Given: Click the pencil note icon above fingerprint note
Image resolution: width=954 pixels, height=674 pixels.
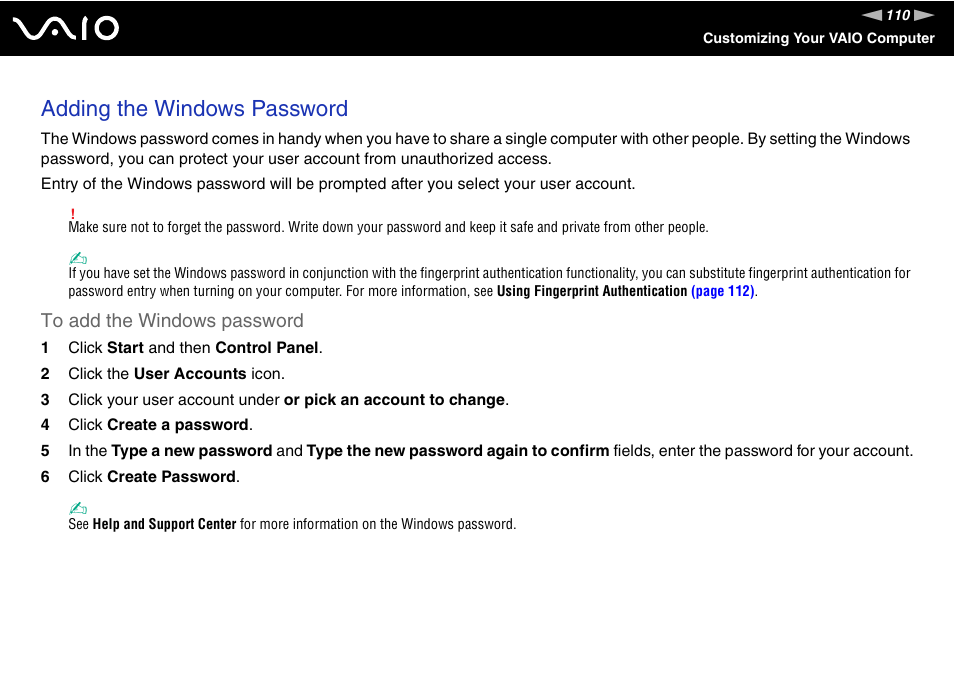Looking at the screenshot, I should click(x=78, y=258).
